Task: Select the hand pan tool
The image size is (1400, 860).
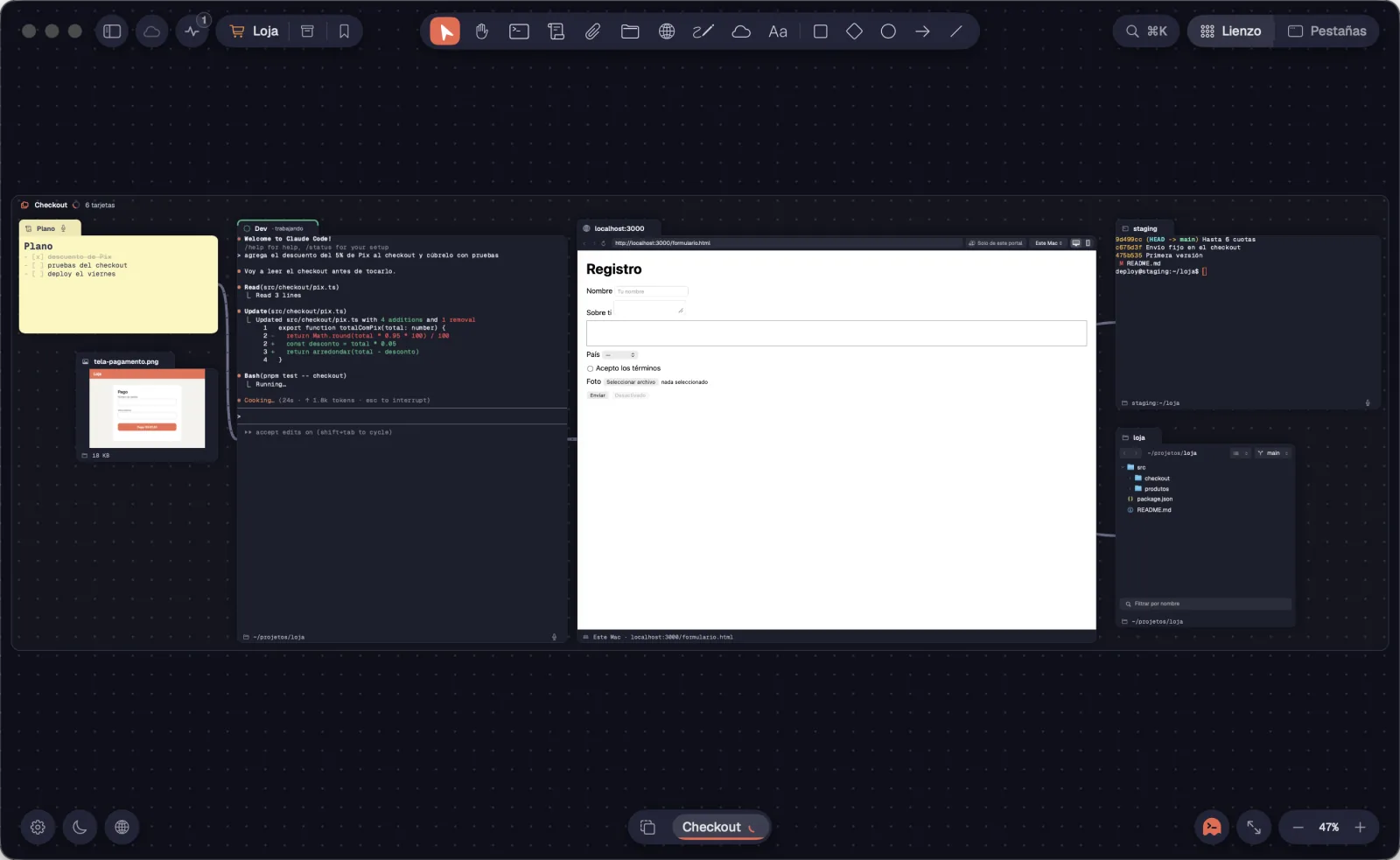Action: click(482, 31)
